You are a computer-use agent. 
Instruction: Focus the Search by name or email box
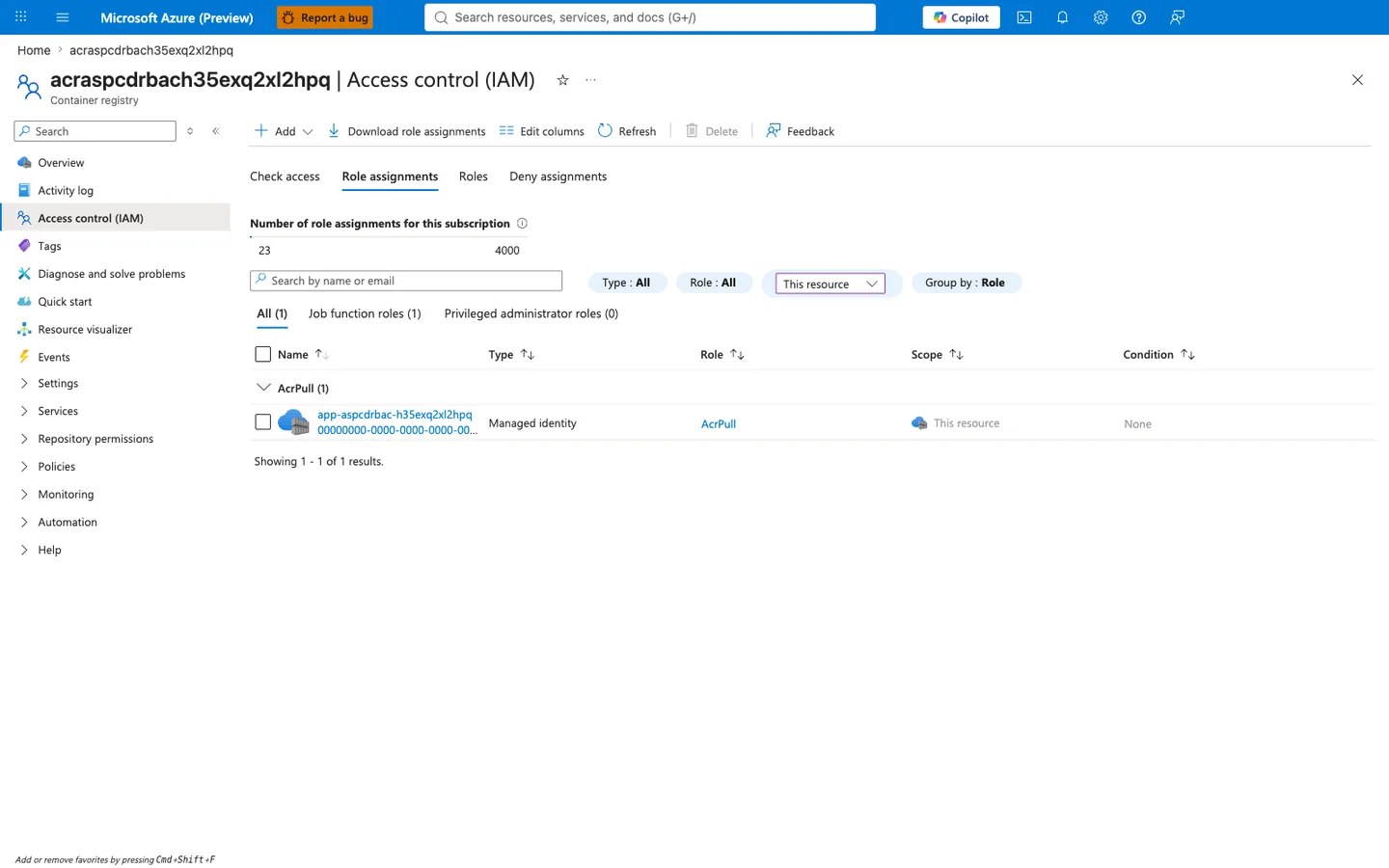(406, 281)
